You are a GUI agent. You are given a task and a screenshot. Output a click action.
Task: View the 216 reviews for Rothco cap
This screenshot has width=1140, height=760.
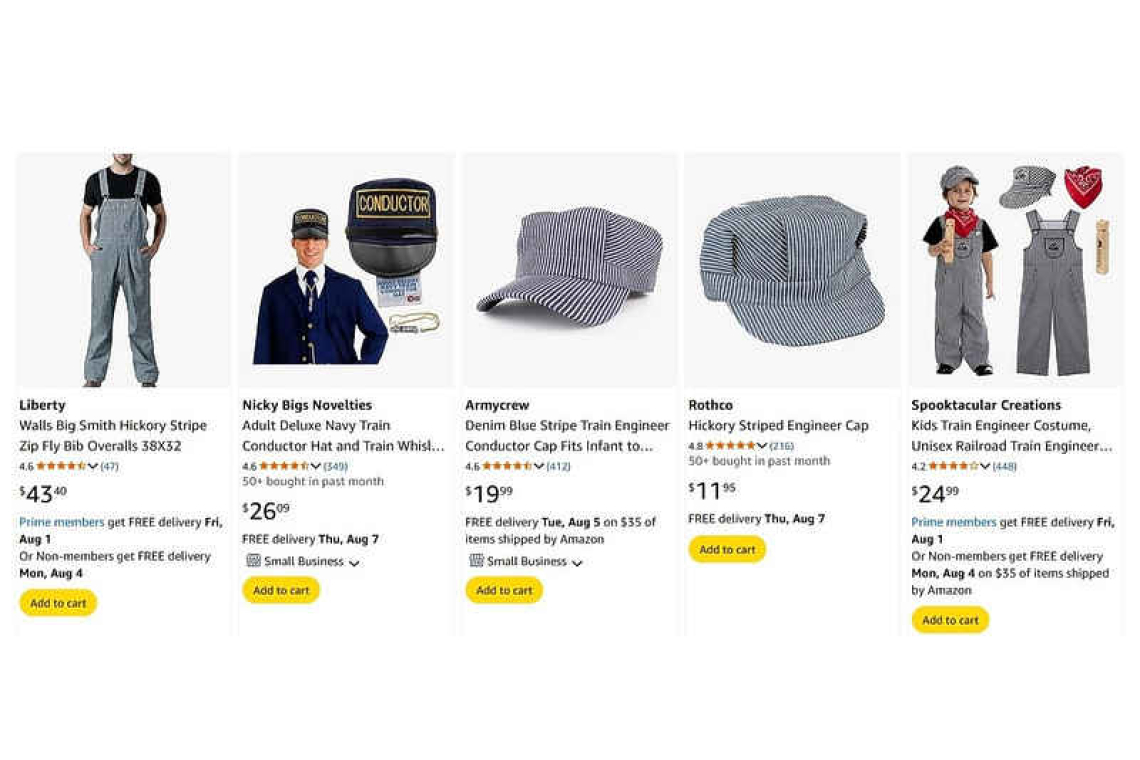pyautogui.click(x=781, y=446)
